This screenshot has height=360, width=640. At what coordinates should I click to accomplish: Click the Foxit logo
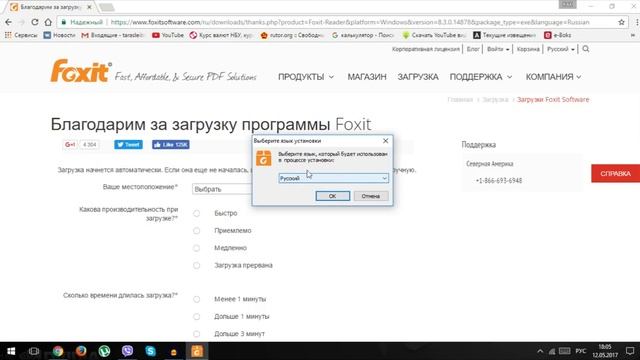click(81, 71)
